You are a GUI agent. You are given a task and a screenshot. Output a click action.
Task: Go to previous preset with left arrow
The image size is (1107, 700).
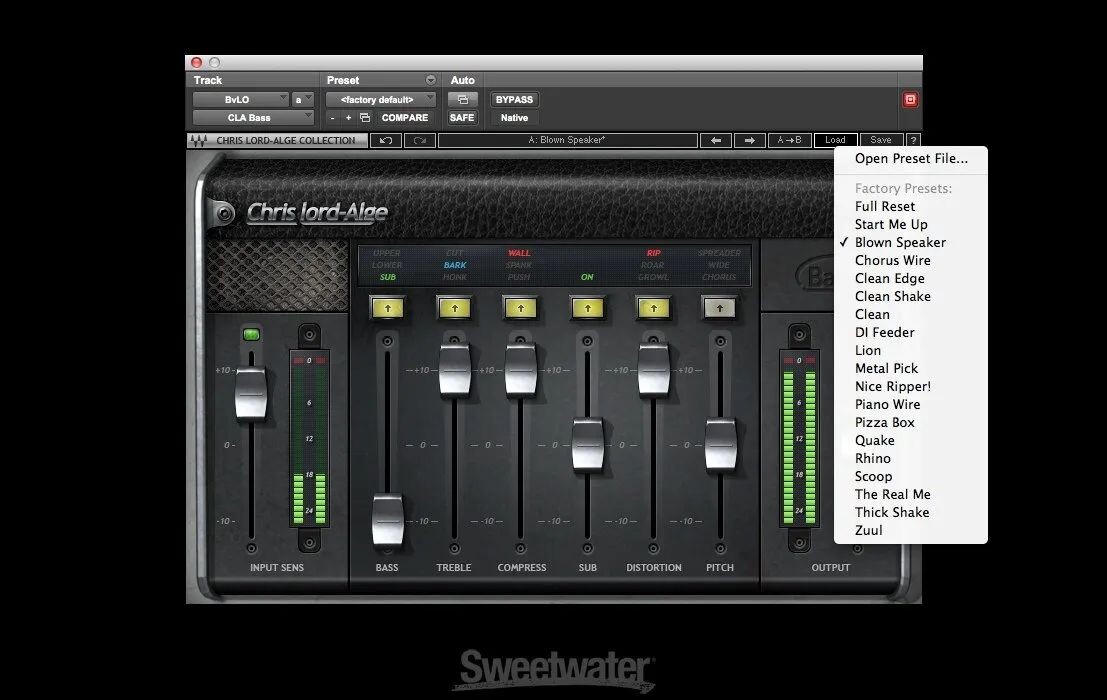(715, 141)
